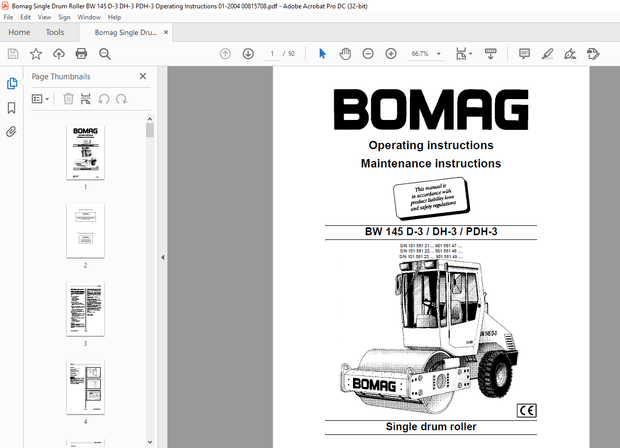This screenshot has width=620, height=448.
Task: Toggle Page Thumbnails panel icon in sidebar
Action: point(12,83)
